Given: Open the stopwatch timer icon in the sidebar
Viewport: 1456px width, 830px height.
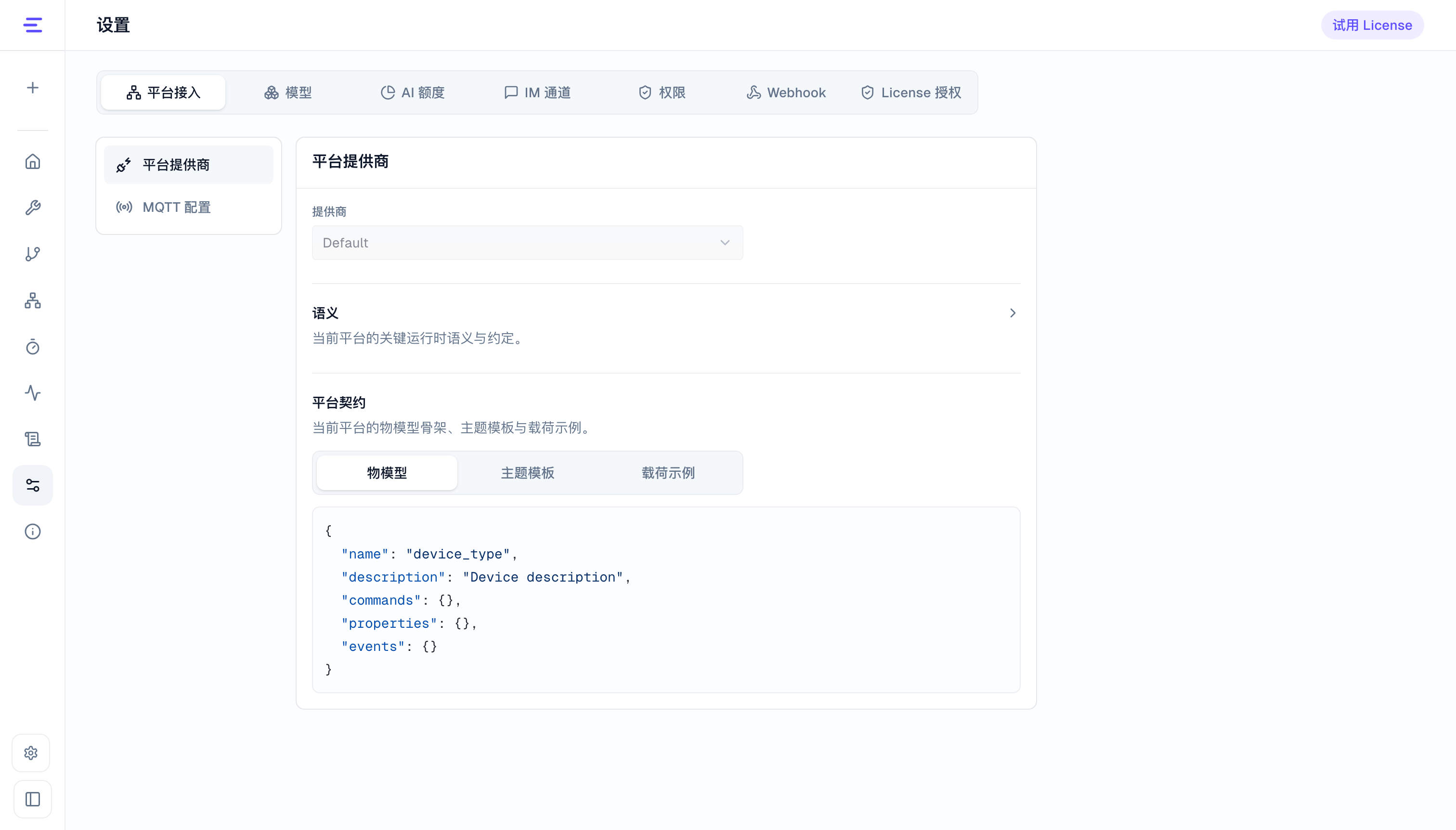Looking at the screenshot, I should 32,347.
